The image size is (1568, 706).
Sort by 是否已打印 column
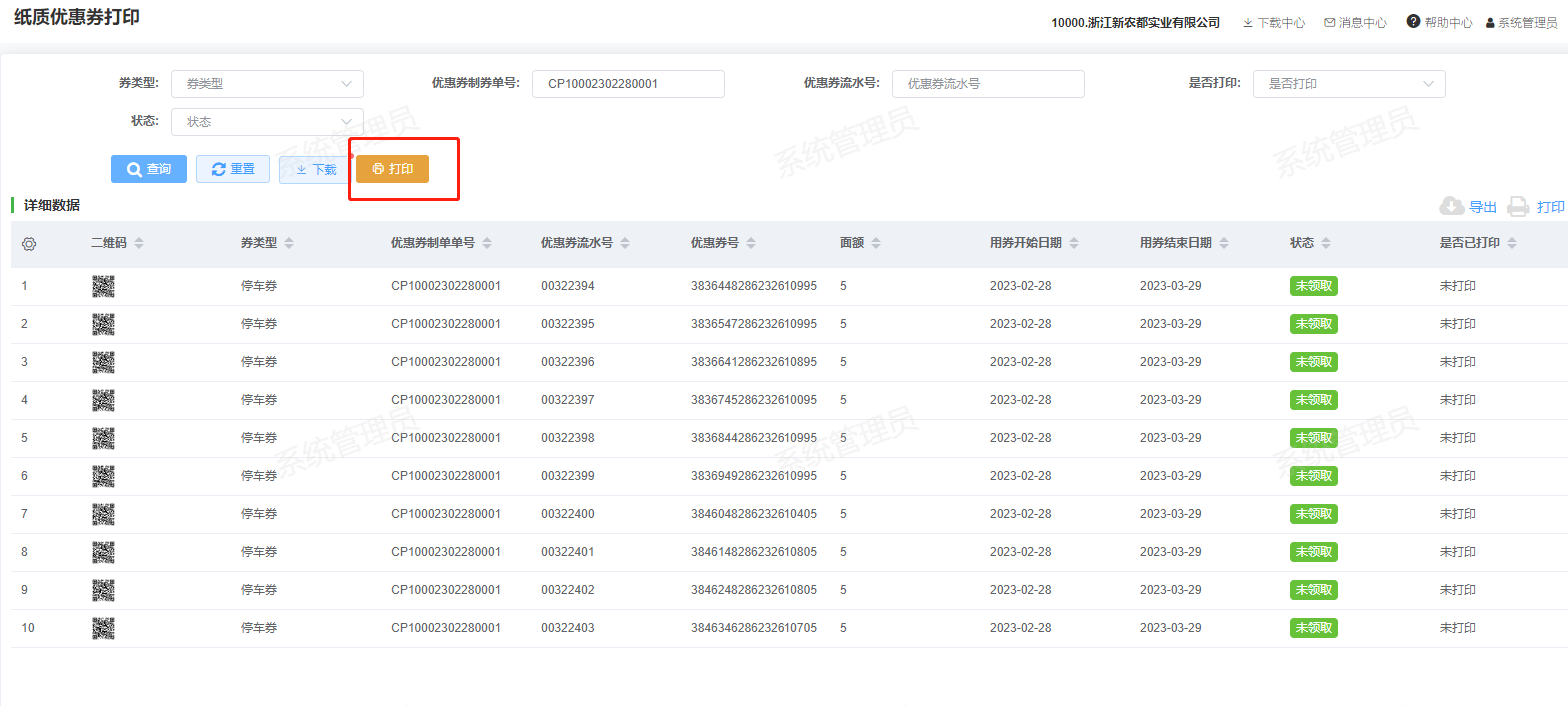click(x=1512, y=243)
